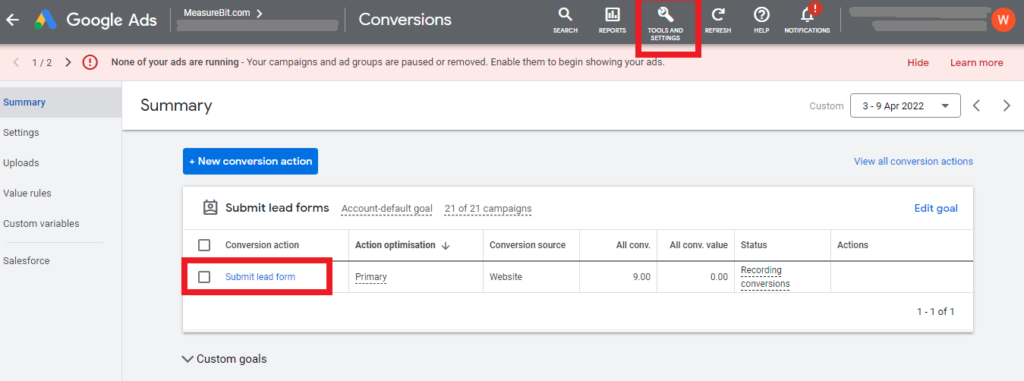Open Tools and Settings wrench icon
1024x381 pixels.
tap(665, 15)
